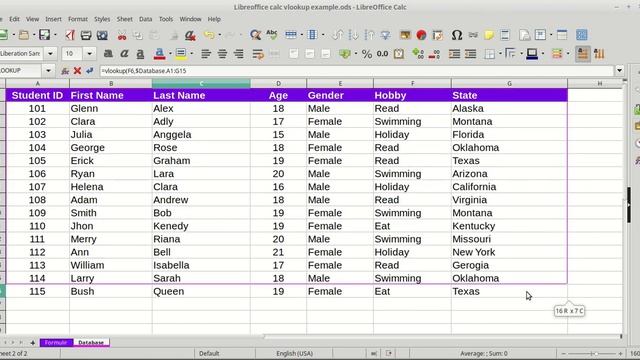Open background color dropdown arrow
The width and height of the screenshot is (640, 360).
pos(191,54)
